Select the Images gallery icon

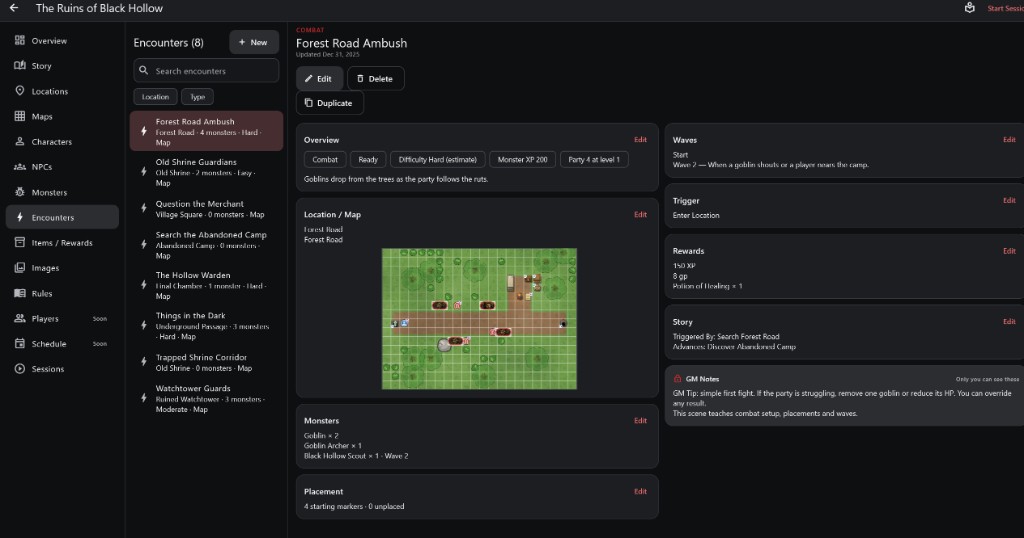pyautogui.click(x=20, y=268)
